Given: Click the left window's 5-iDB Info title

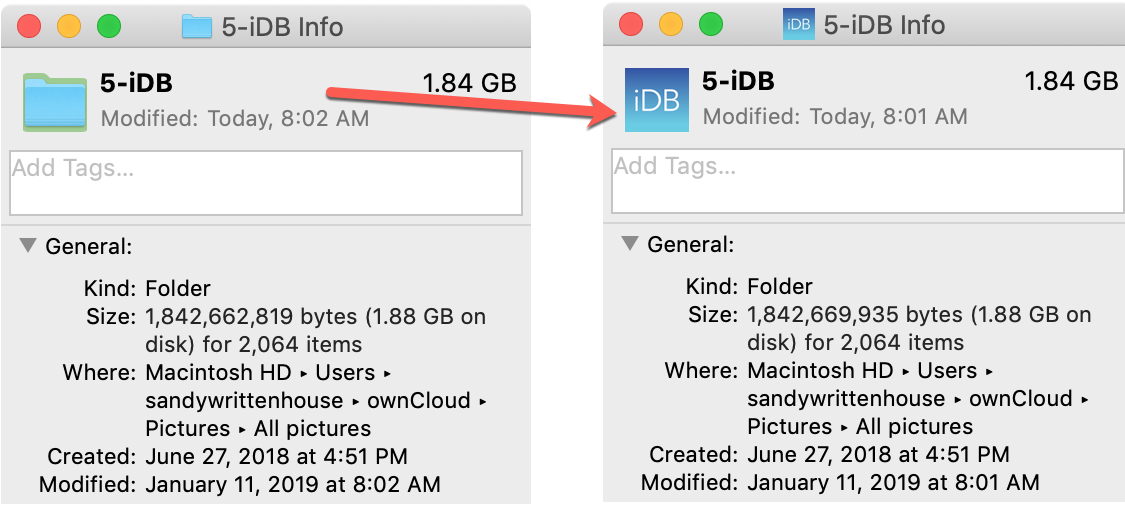Looking at the screenshot, I should coord(282,27).
